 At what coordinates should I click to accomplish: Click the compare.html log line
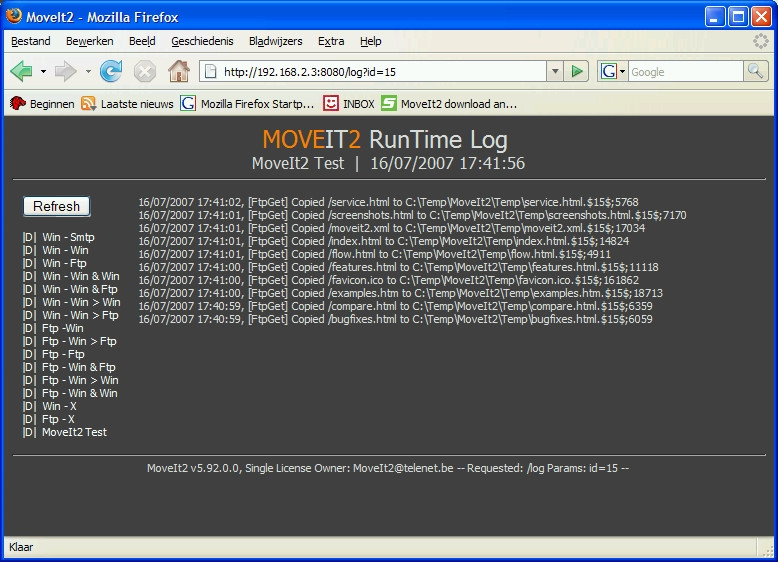click(x=395, y=306)
